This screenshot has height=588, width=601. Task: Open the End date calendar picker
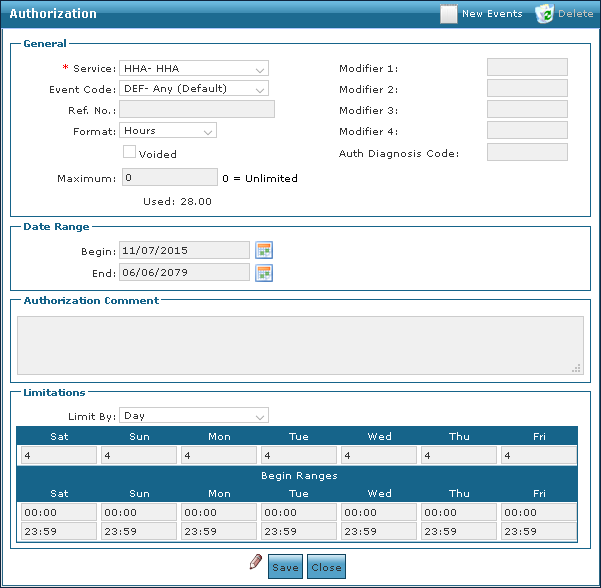264,272
